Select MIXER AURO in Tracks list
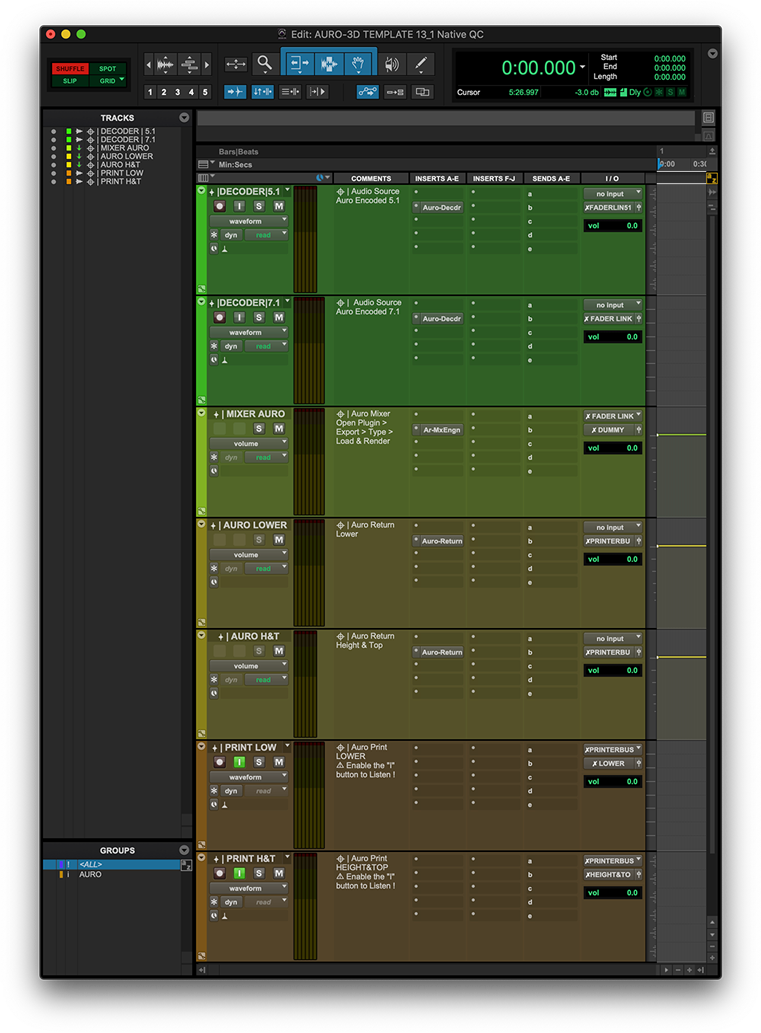Screen dimensions: 761x1033 click(123, 148)
